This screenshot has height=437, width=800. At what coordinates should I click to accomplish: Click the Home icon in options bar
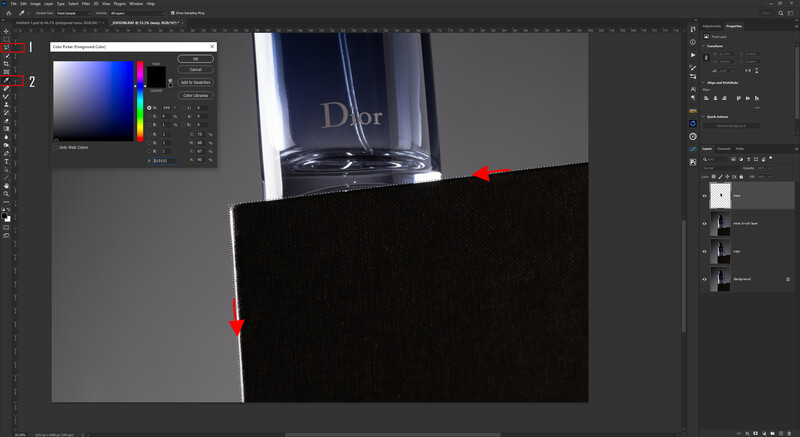click(x=8, y=13)
